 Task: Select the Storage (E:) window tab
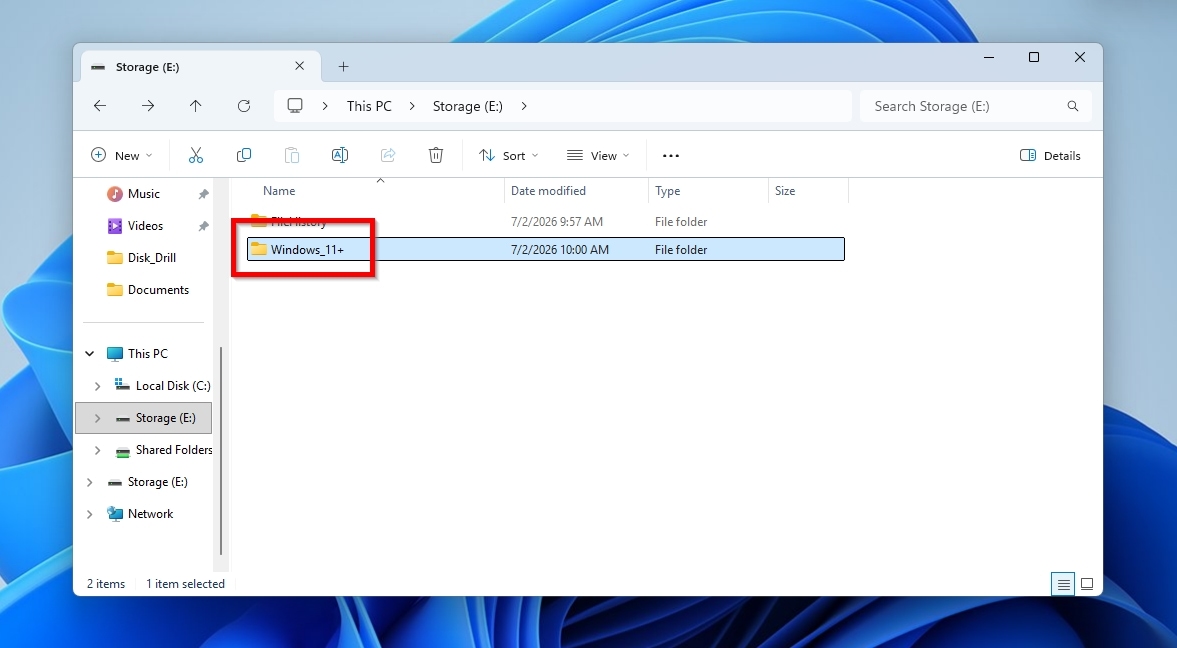click(201, 67)
